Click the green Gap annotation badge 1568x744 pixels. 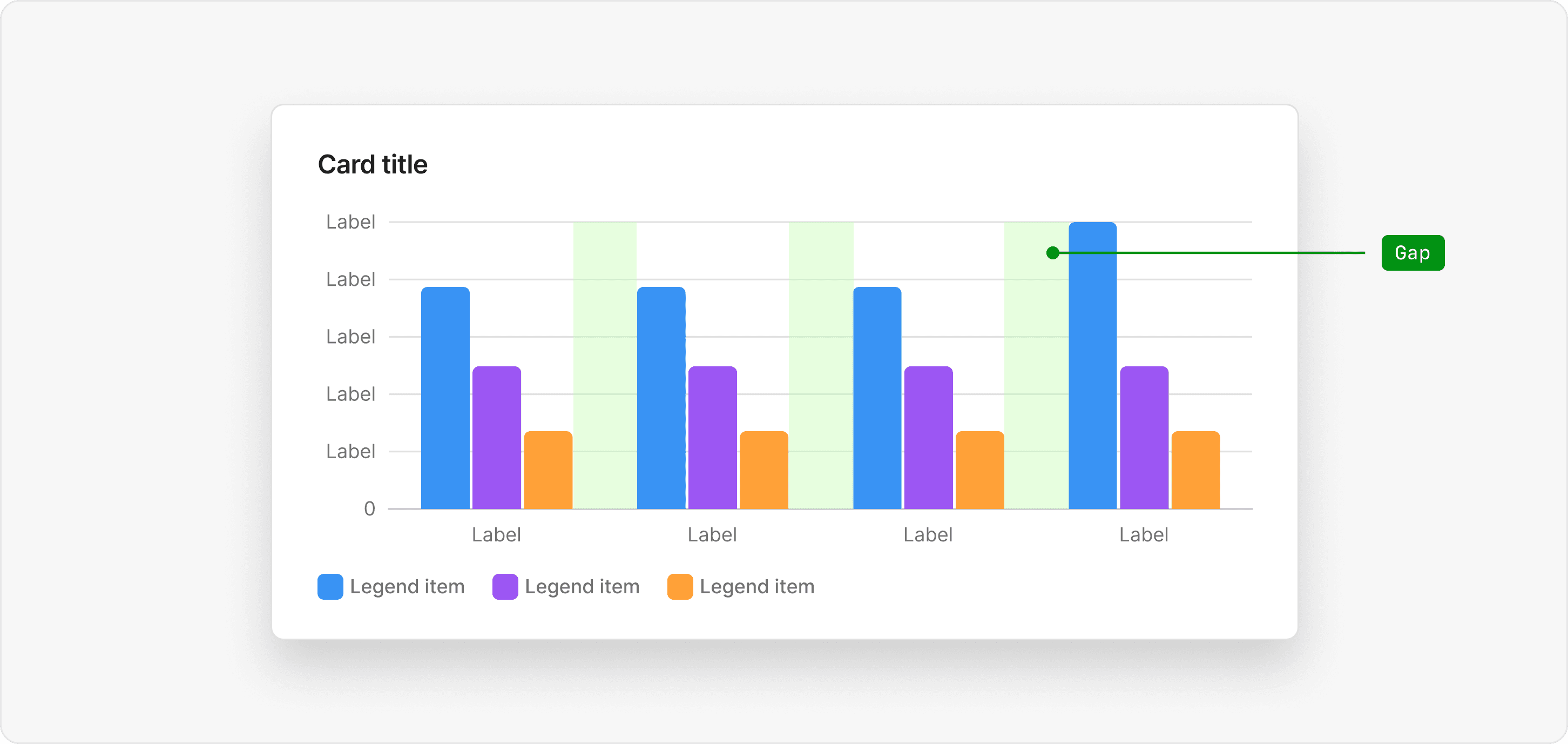pos(1412,252)
